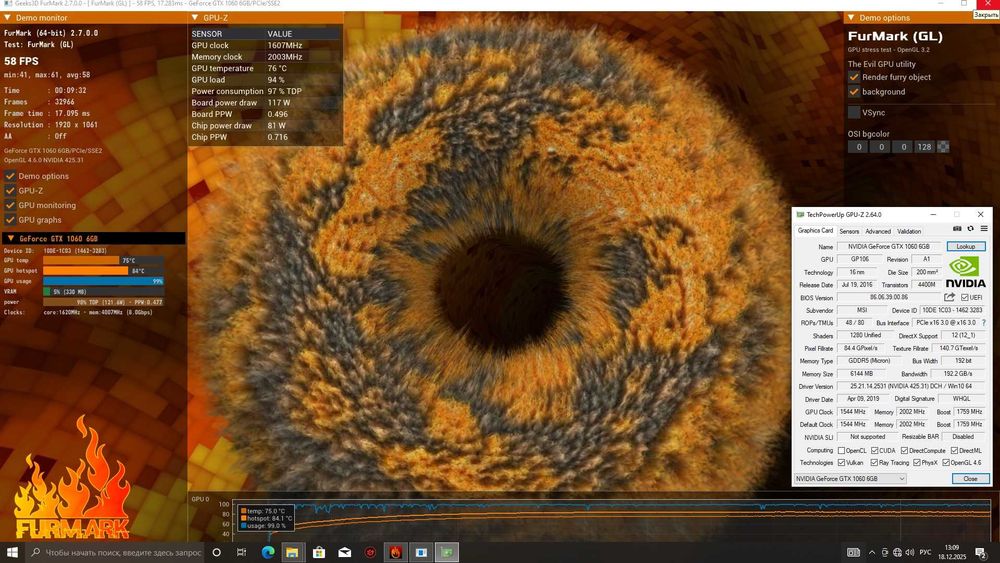Open the GPU selection dropdown in GPU-Z
Viewport: 1000px width, 563px height.
[x=850, y=479]
